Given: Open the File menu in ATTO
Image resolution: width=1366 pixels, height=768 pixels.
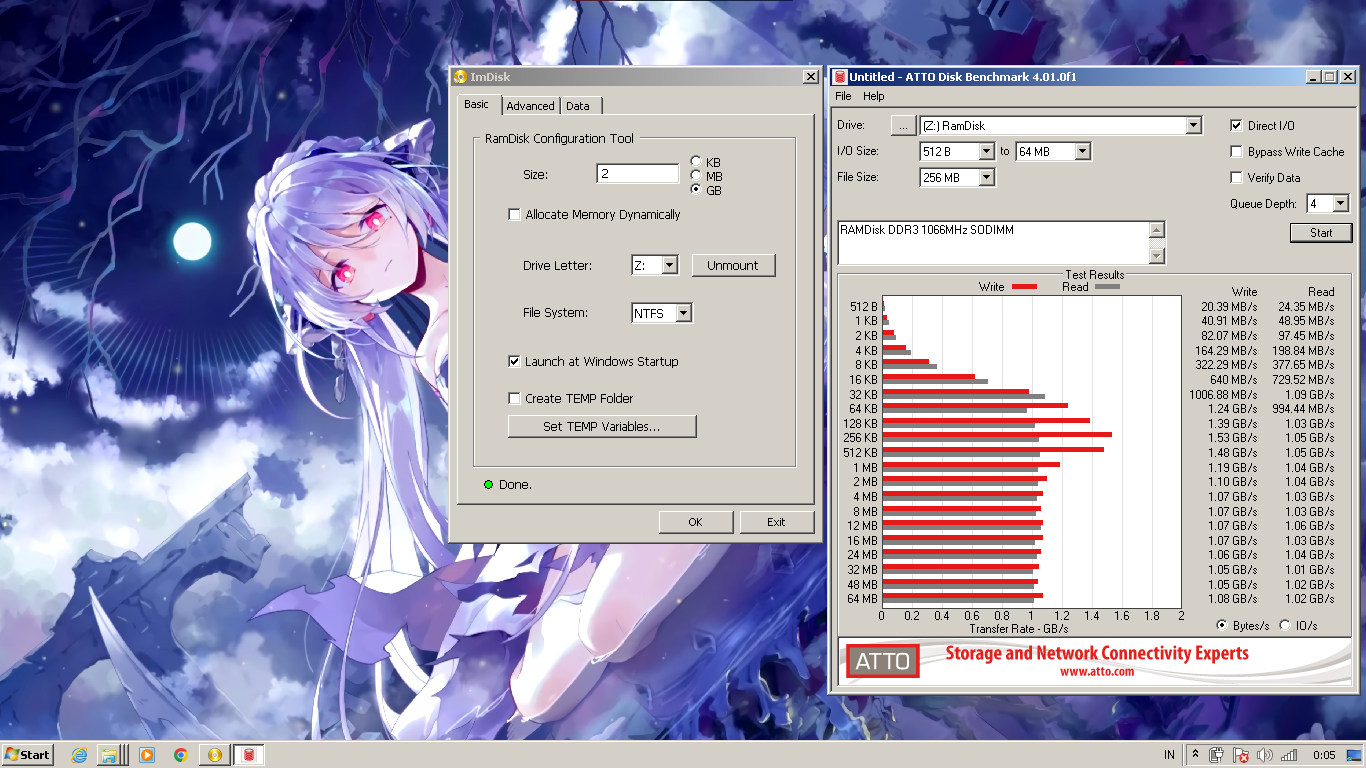Looking at the screenshot, I should (x=843, y=96).
